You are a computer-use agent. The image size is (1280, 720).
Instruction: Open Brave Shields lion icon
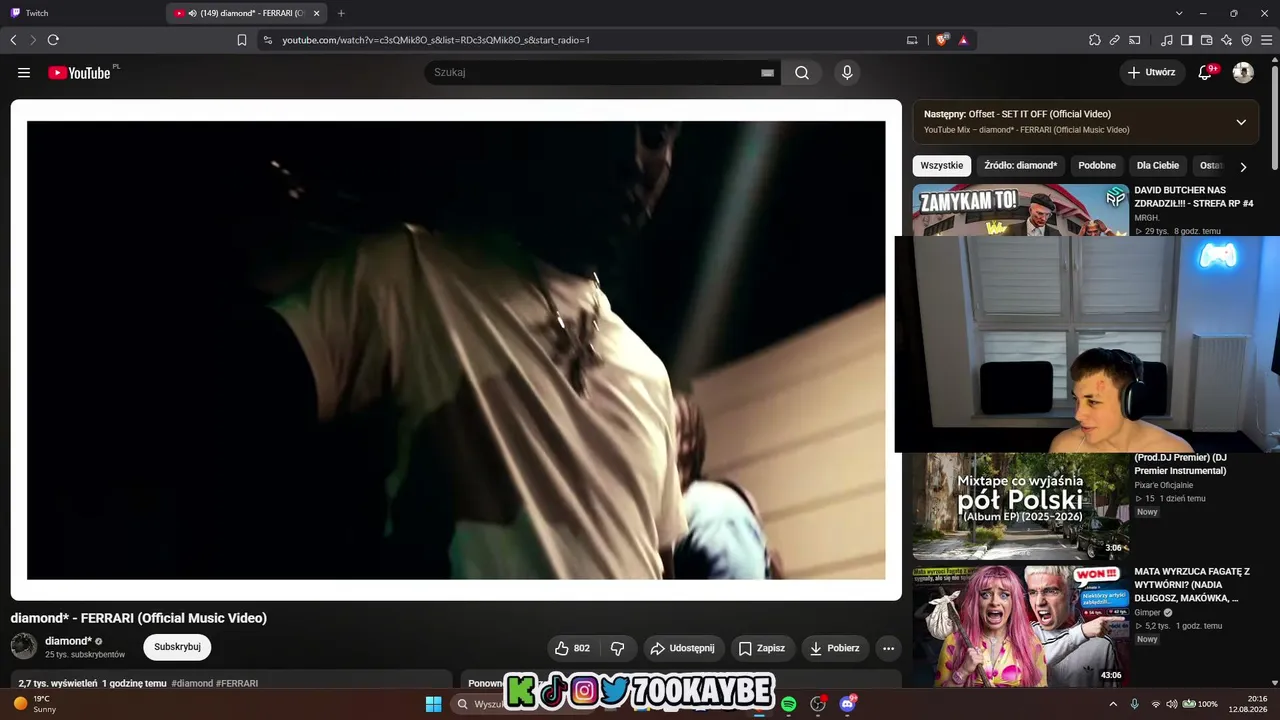[942, 40]
